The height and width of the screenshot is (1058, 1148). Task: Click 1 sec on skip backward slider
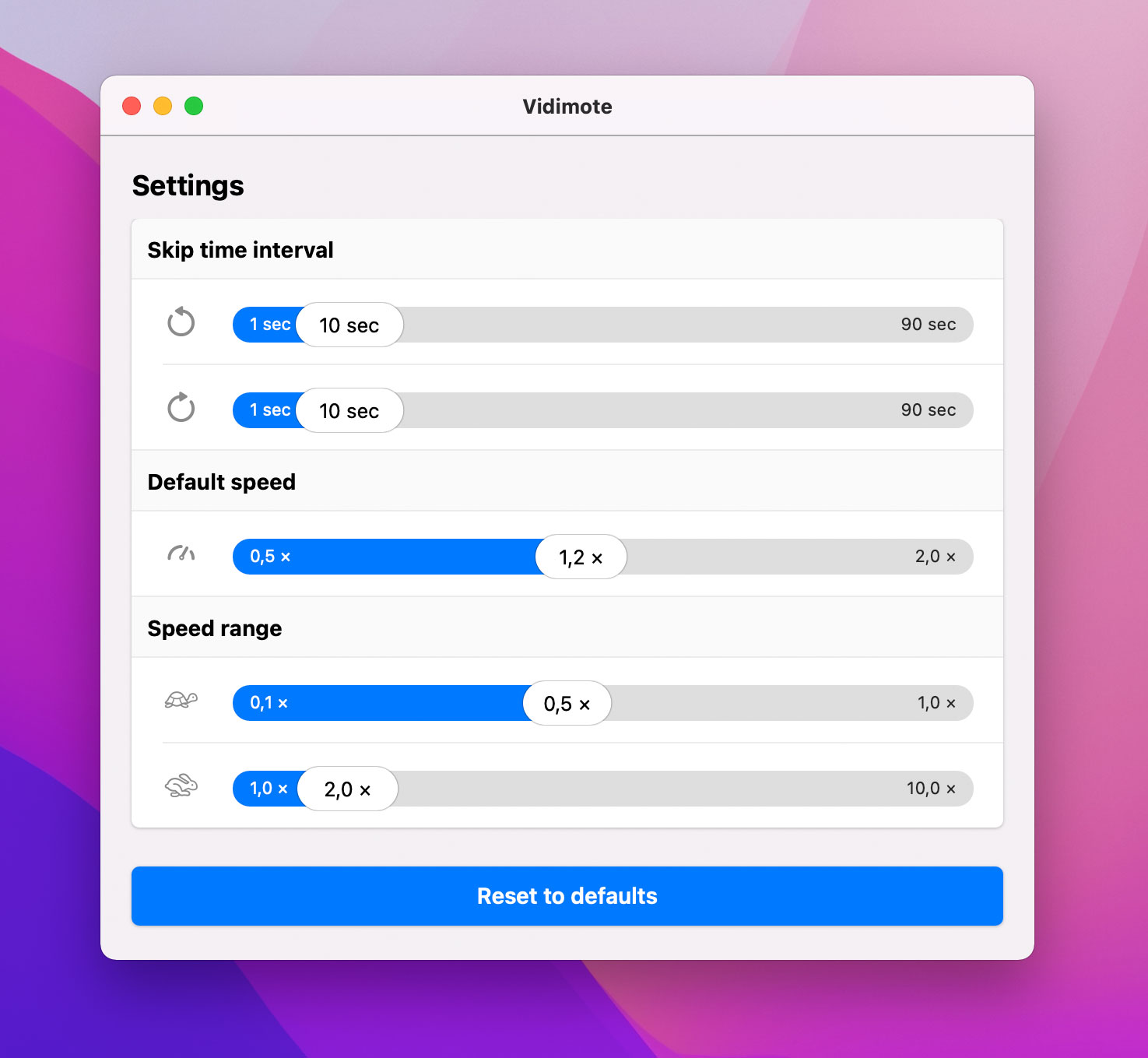pos(269,324)
